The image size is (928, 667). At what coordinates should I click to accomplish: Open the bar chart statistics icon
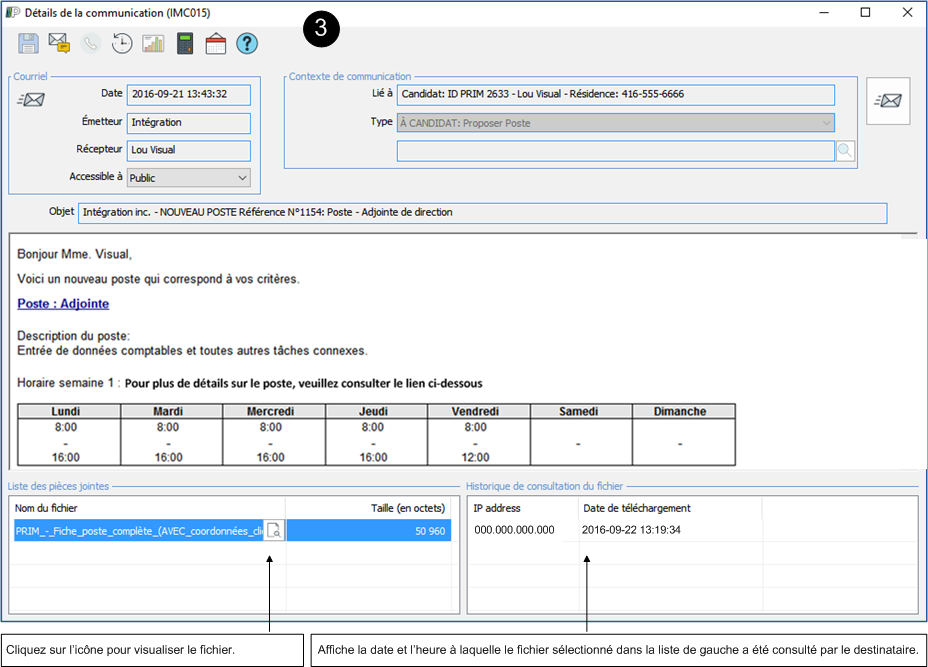pyautogui.click(x=153, y=43)
